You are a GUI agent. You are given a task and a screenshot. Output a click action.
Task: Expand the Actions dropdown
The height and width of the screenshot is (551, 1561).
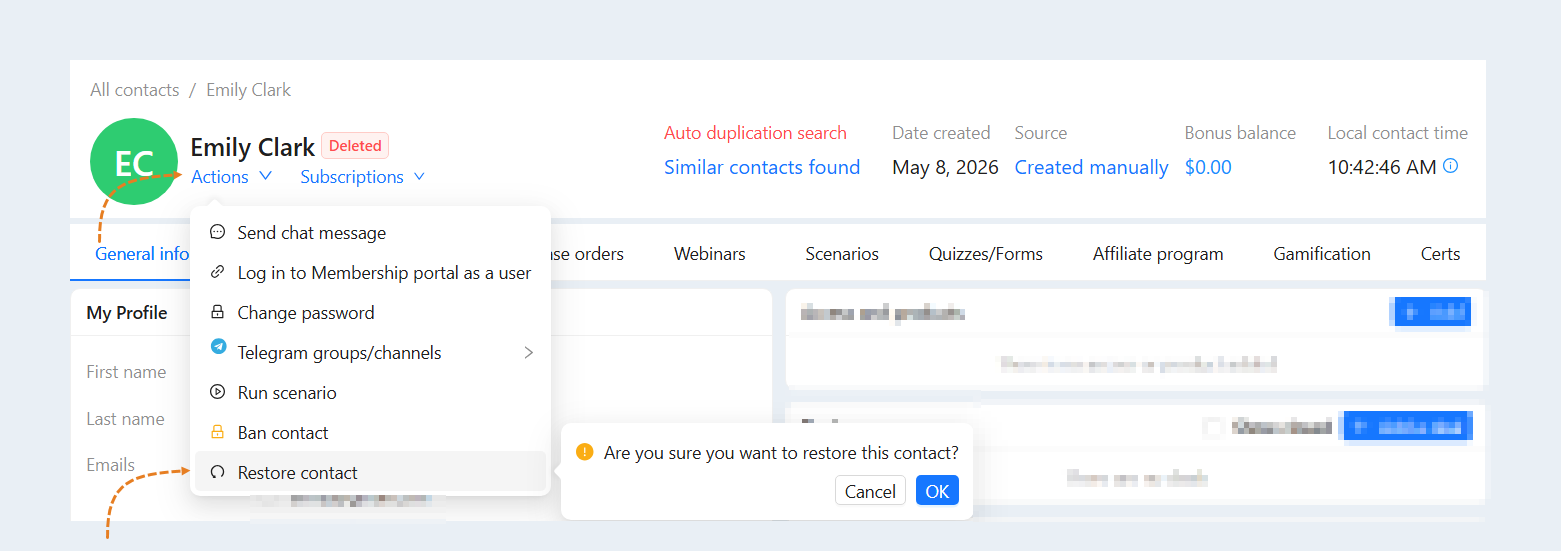point(231,176)
